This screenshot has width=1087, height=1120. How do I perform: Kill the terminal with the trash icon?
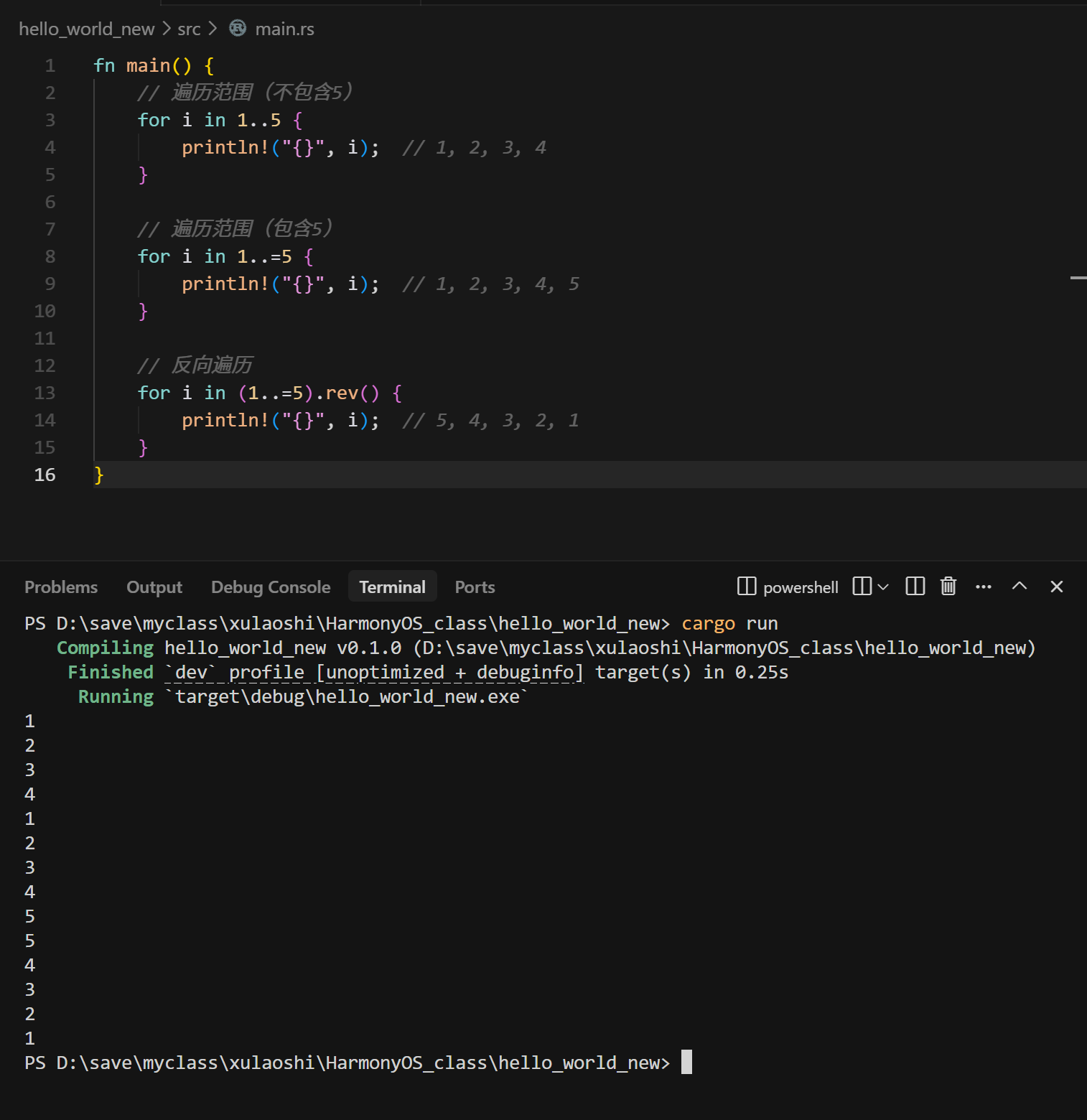coord(948,587)
